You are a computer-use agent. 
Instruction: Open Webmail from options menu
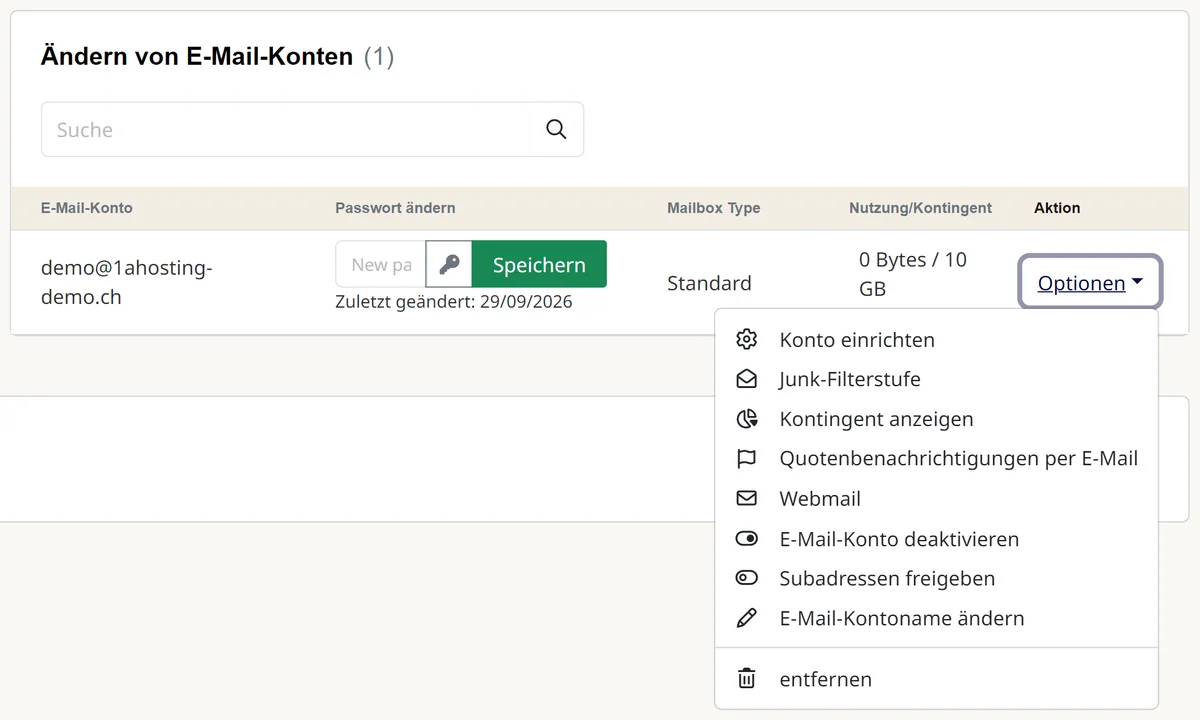pos(820,499)
